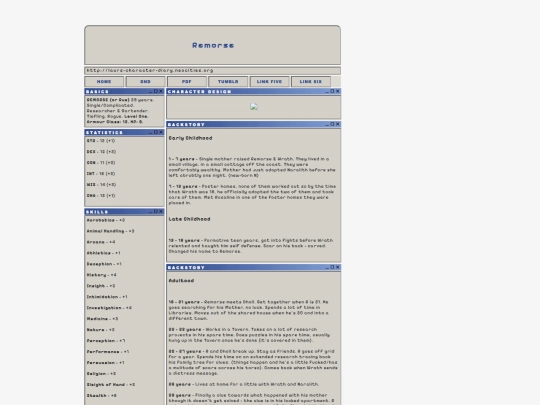Select the CHA statistic line
Viewport: 540px width, 405px height.
[101, 196]
